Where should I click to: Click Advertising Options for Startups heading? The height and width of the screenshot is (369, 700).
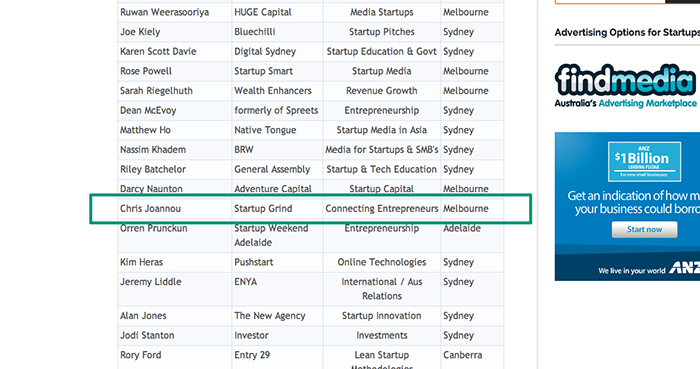point(627,32)
